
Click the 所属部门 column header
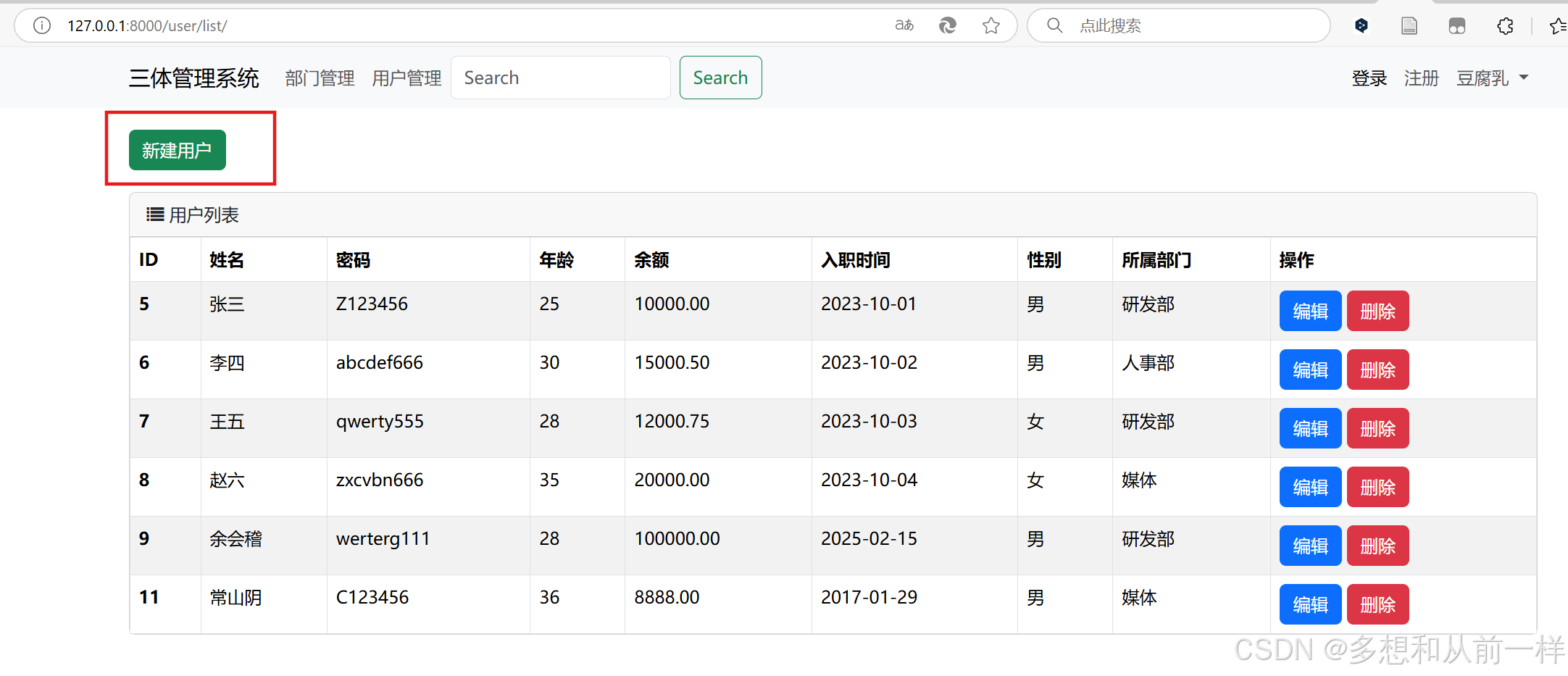1156,260
